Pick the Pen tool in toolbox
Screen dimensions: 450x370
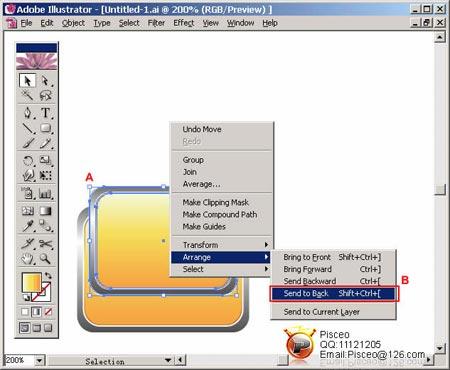click(x=28, y=113)
